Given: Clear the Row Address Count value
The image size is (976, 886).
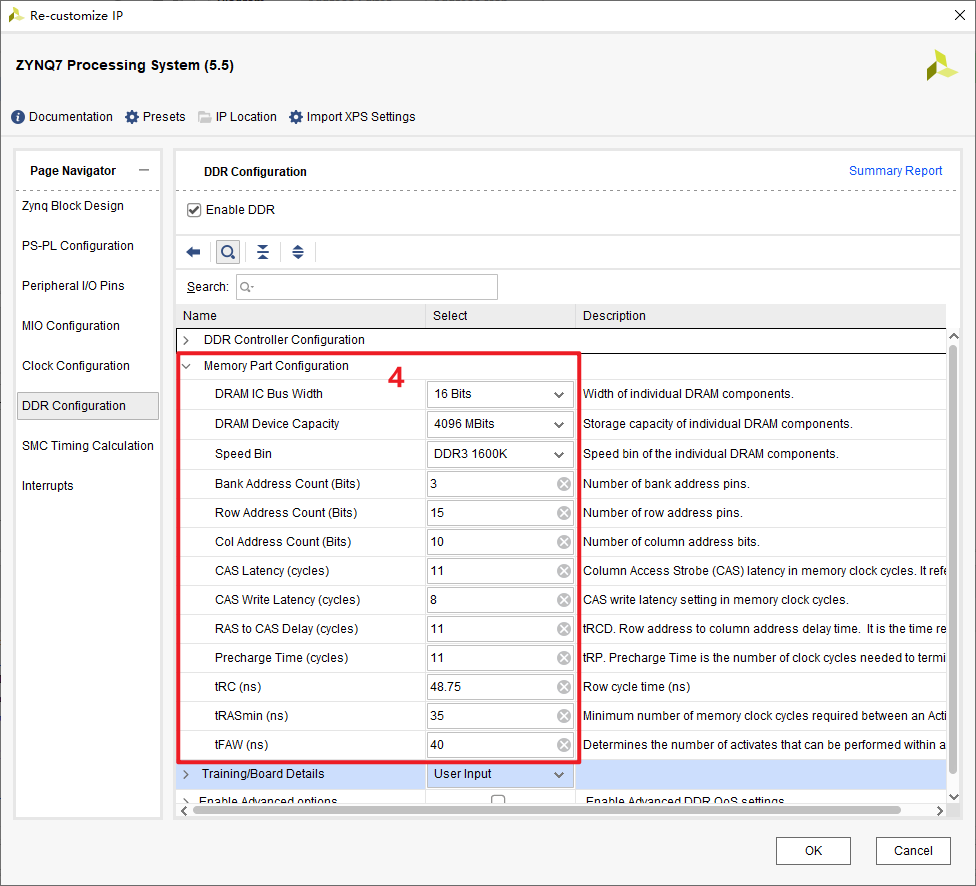Looking at the screenshot, I should 564,513.
